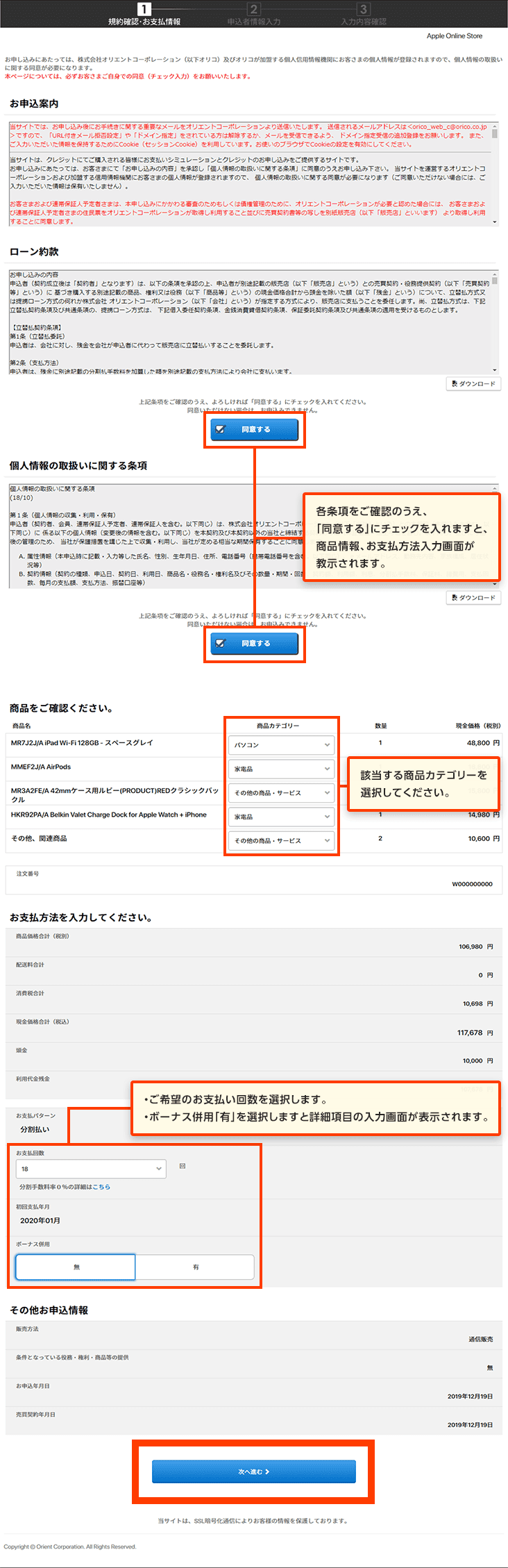This screenshot has width=508, height=1568.
Task: Select step 1 規約確認・お支払情報 tab
Action: (144, 14)
